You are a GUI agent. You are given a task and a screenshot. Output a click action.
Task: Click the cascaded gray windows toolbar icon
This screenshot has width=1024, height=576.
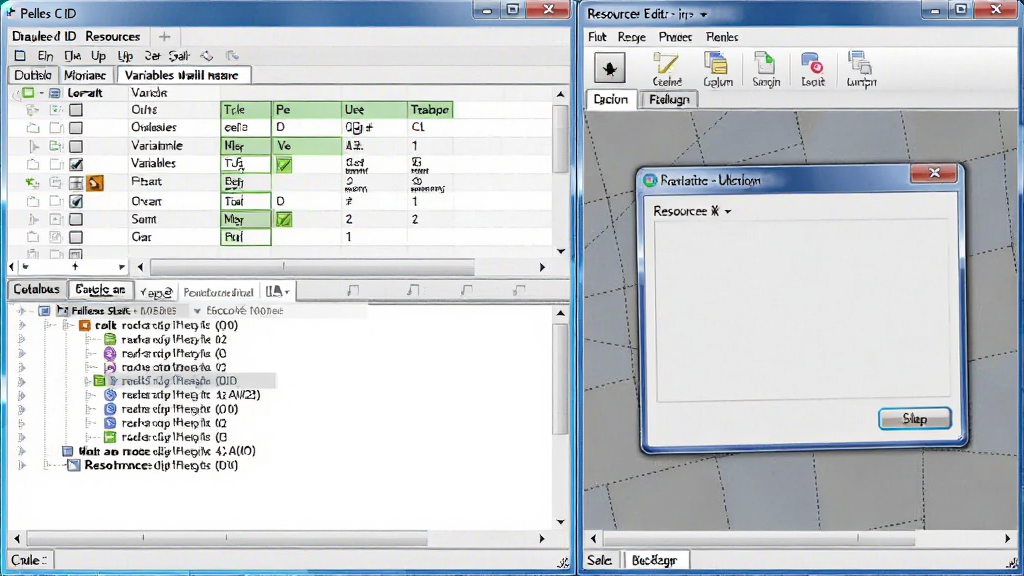point(859,63)
